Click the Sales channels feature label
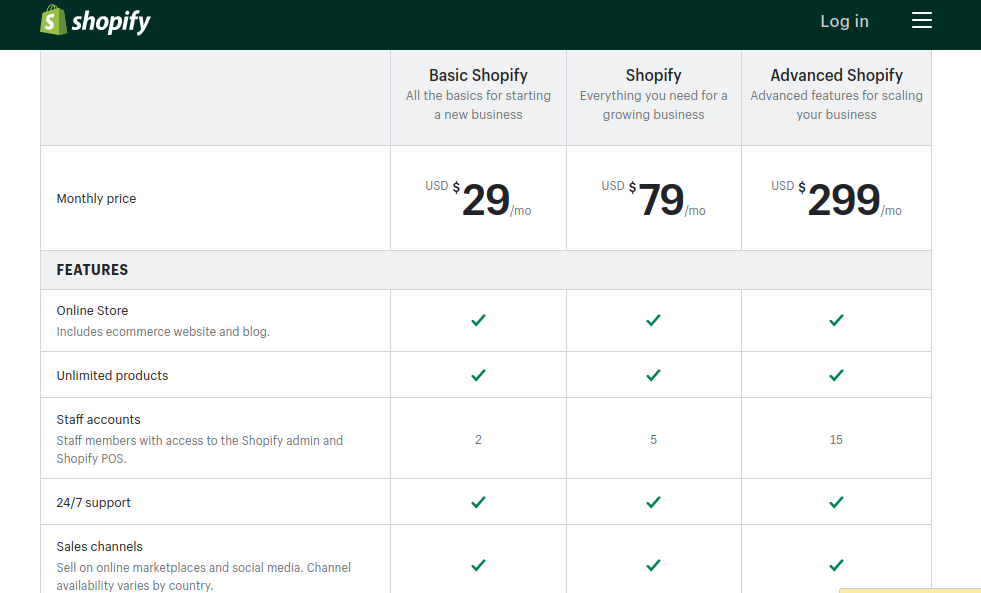981x593 pixels. [99, 546]
